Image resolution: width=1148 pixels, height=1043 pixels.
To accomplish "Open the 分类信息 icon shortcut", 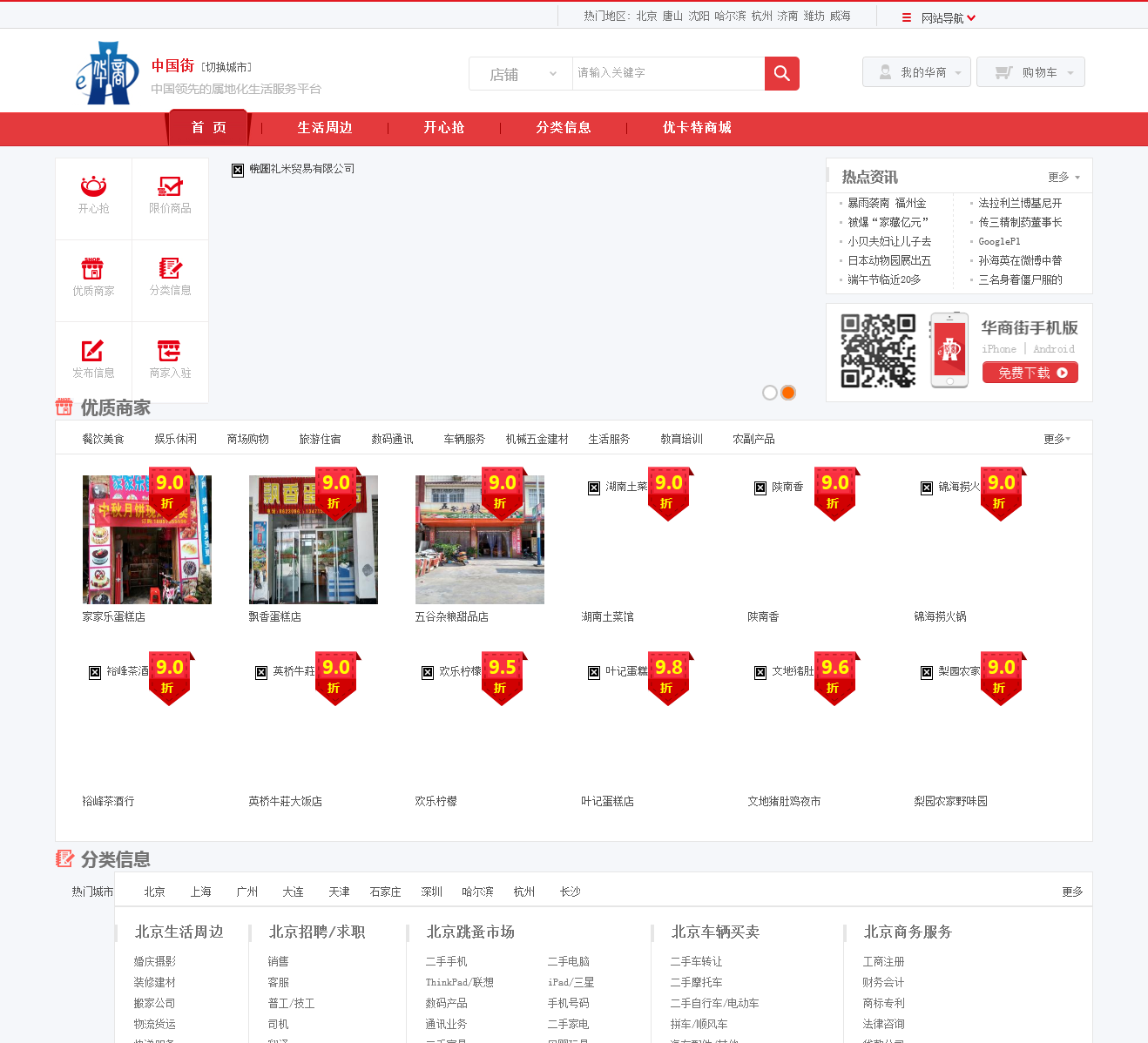I will tap(170, 268).
